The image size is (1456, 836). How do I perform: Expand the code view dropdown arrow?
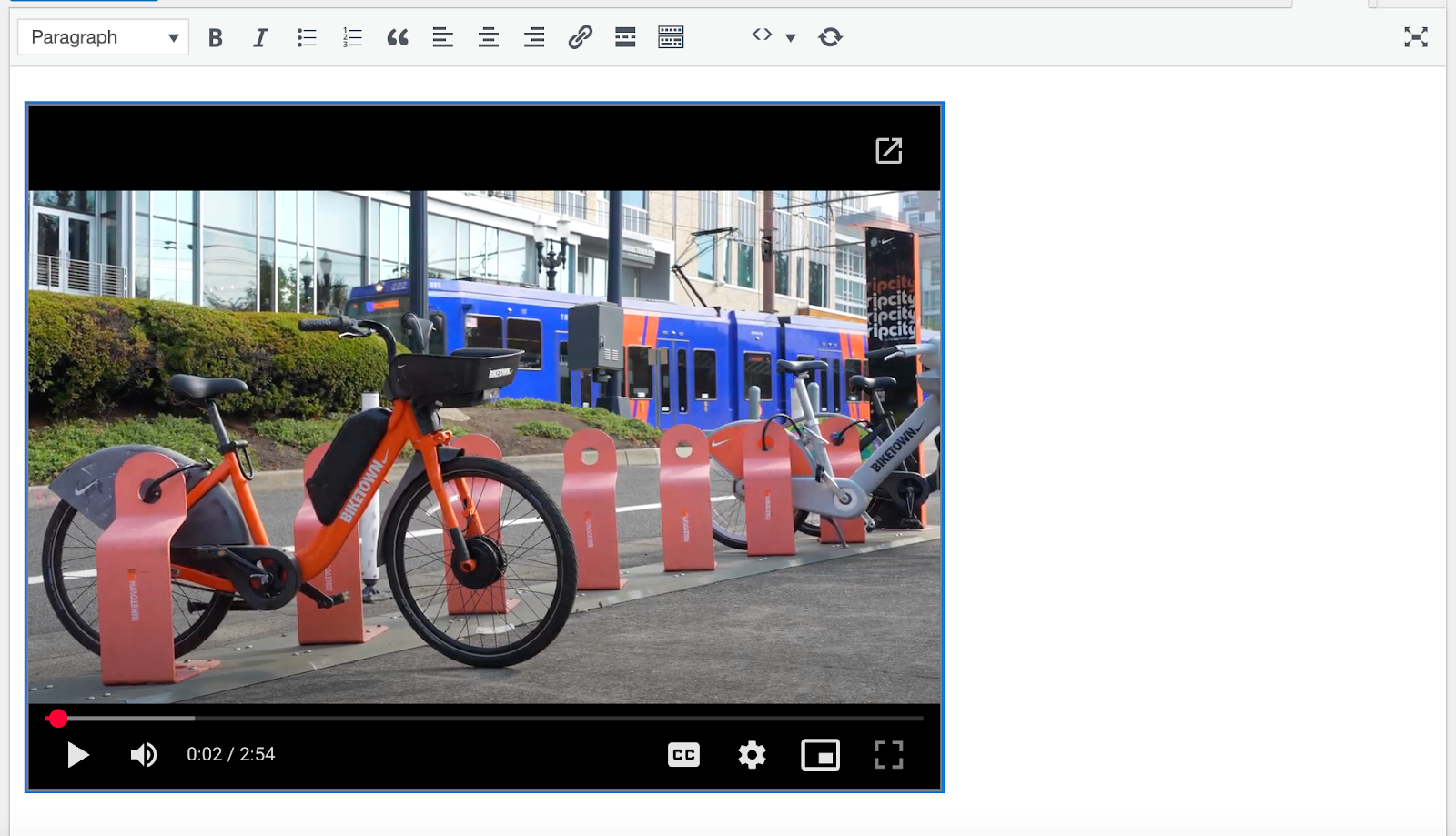click(x=789, y=37)
